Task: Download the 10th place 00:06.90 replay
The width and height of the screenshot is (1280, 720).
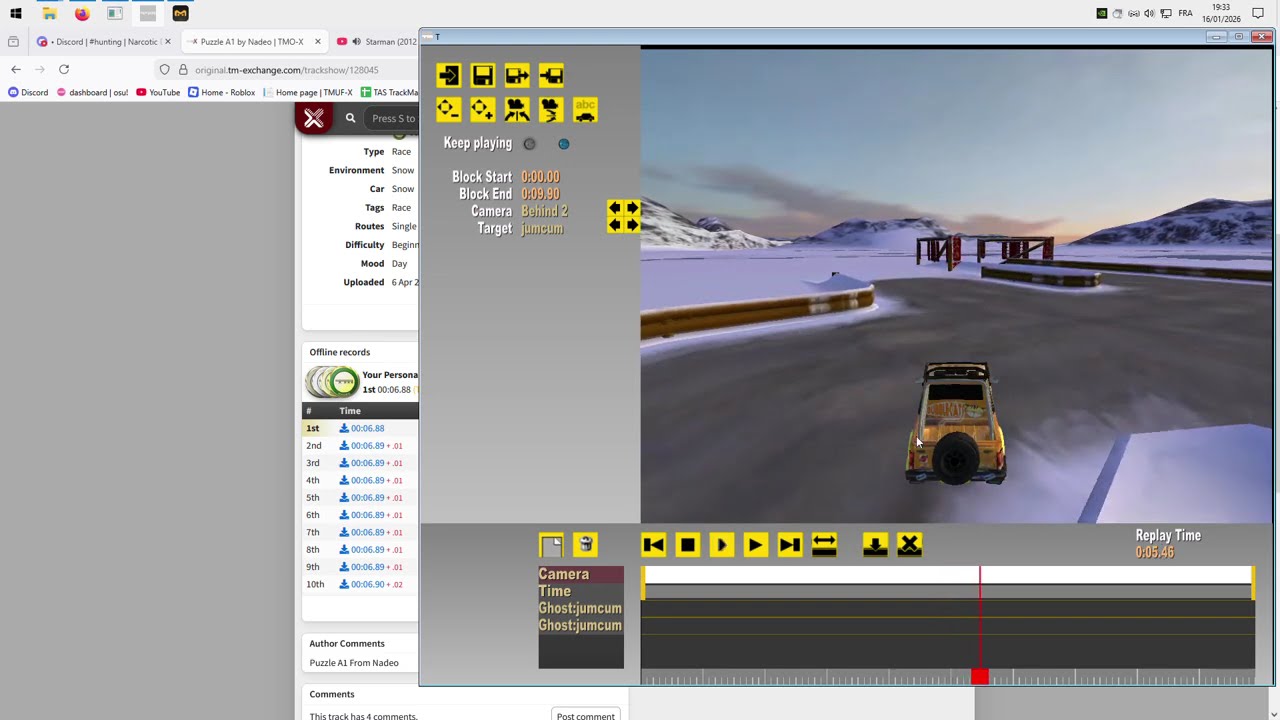Action: [361, 584]
